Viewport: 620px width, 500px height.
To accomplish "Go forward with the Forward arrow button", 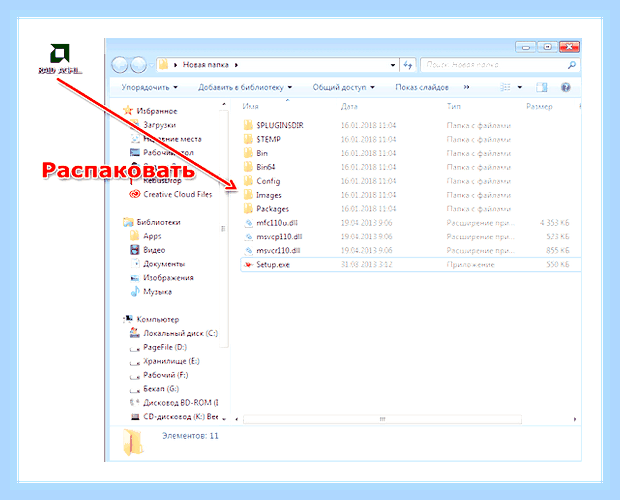I will click(138, 65).
